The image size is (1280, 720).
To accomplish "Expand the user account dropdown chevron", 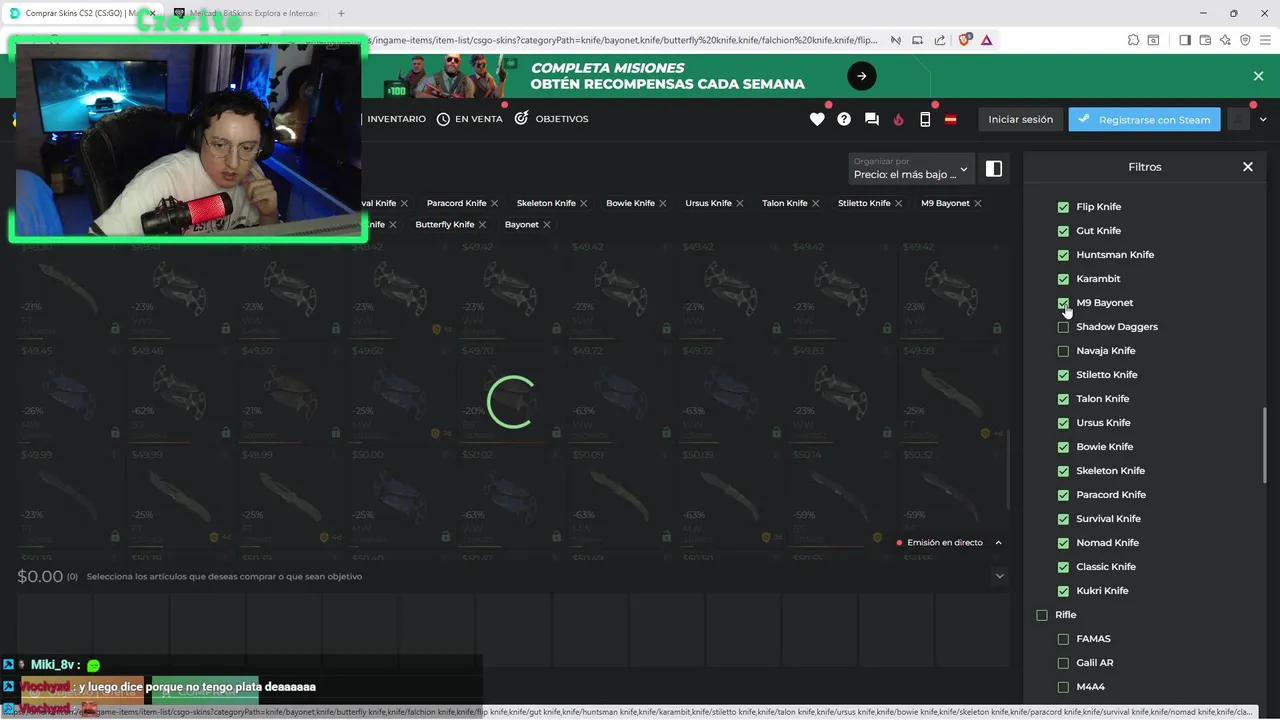I will [1263, 119].
